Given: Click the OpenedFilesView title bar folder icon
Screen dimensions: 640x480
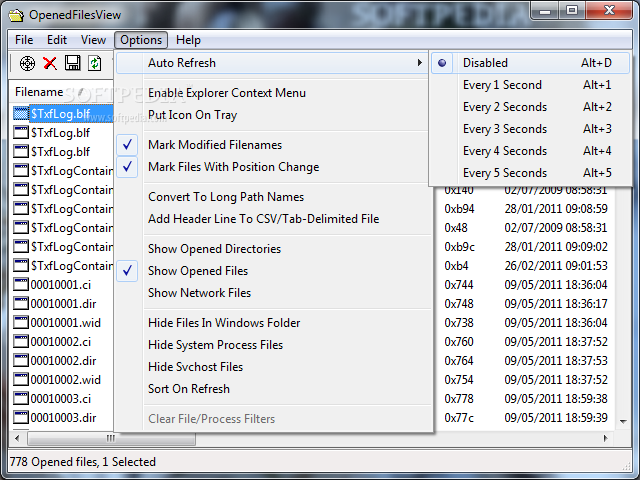Looking at the screenshot, I should [16, 15].
